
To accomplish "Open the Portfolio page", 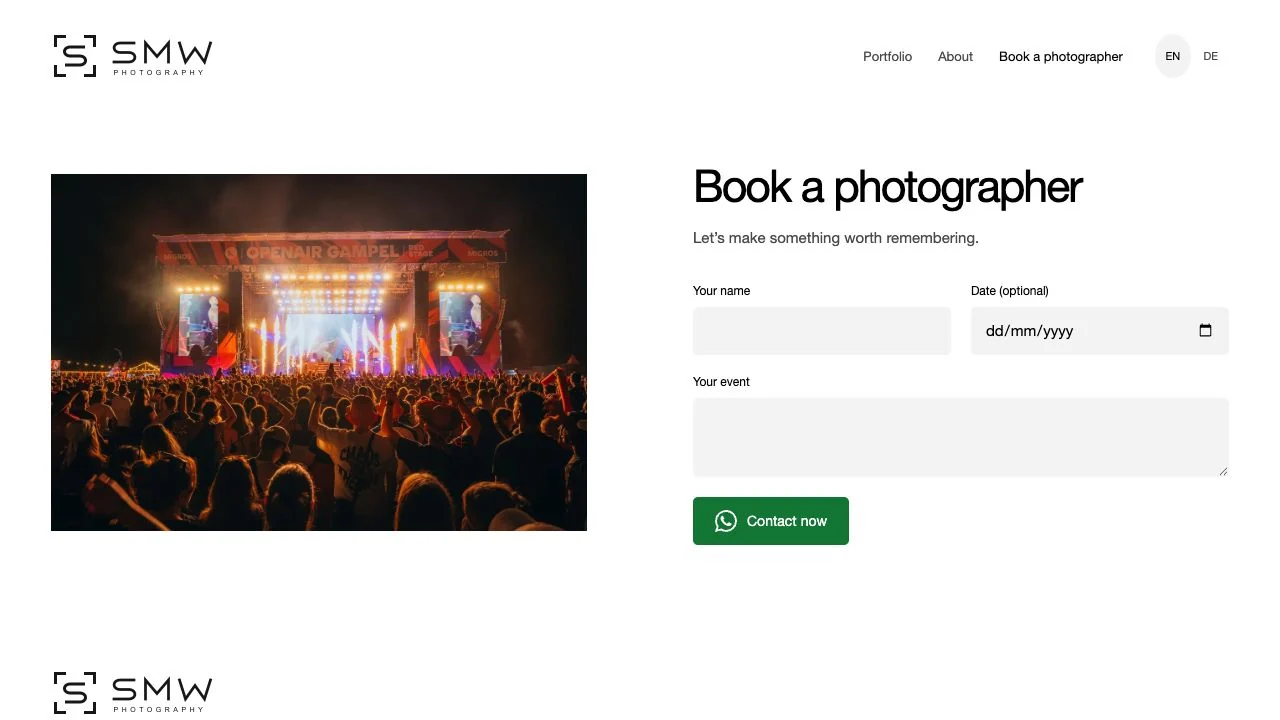I will coord(887,56).
